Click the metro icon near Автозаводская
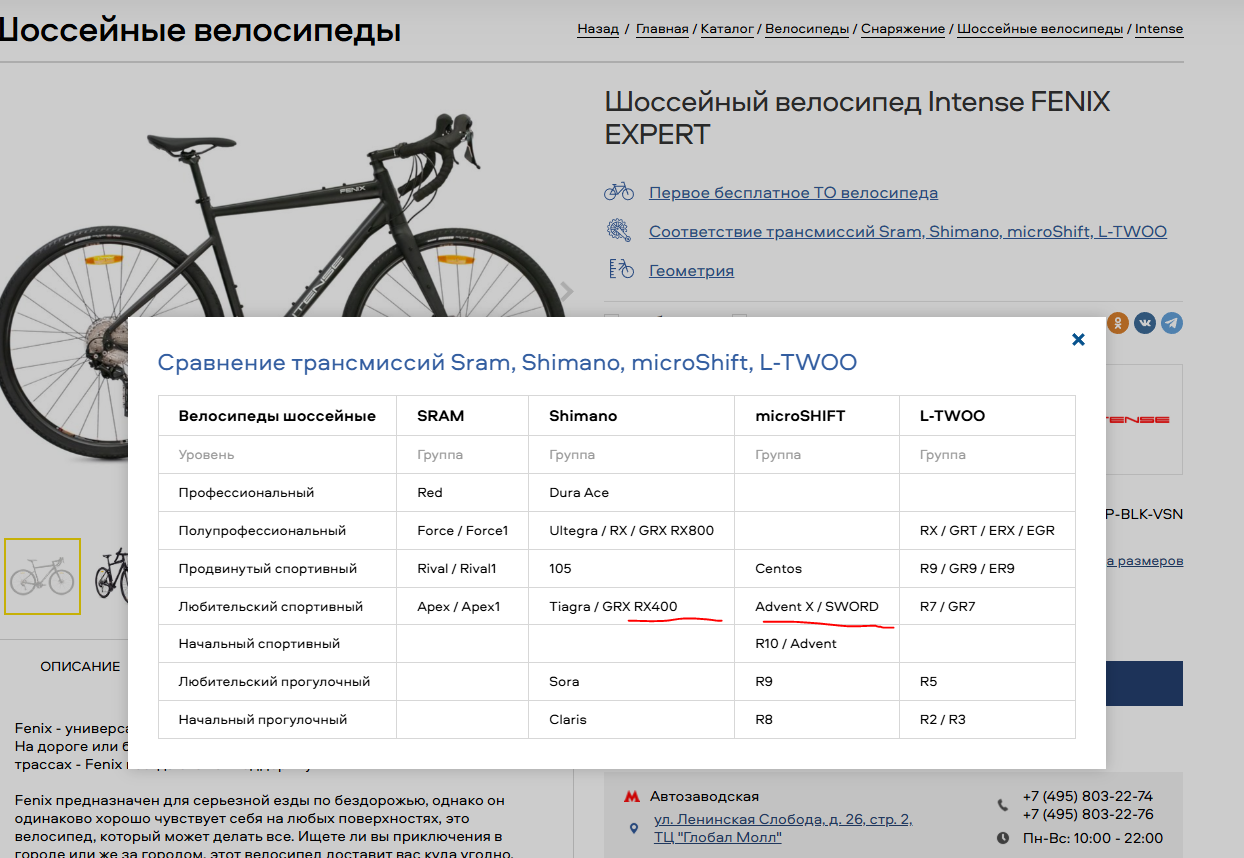The width and height of the screenshot is (1244, 858). (x=631, y=797)
